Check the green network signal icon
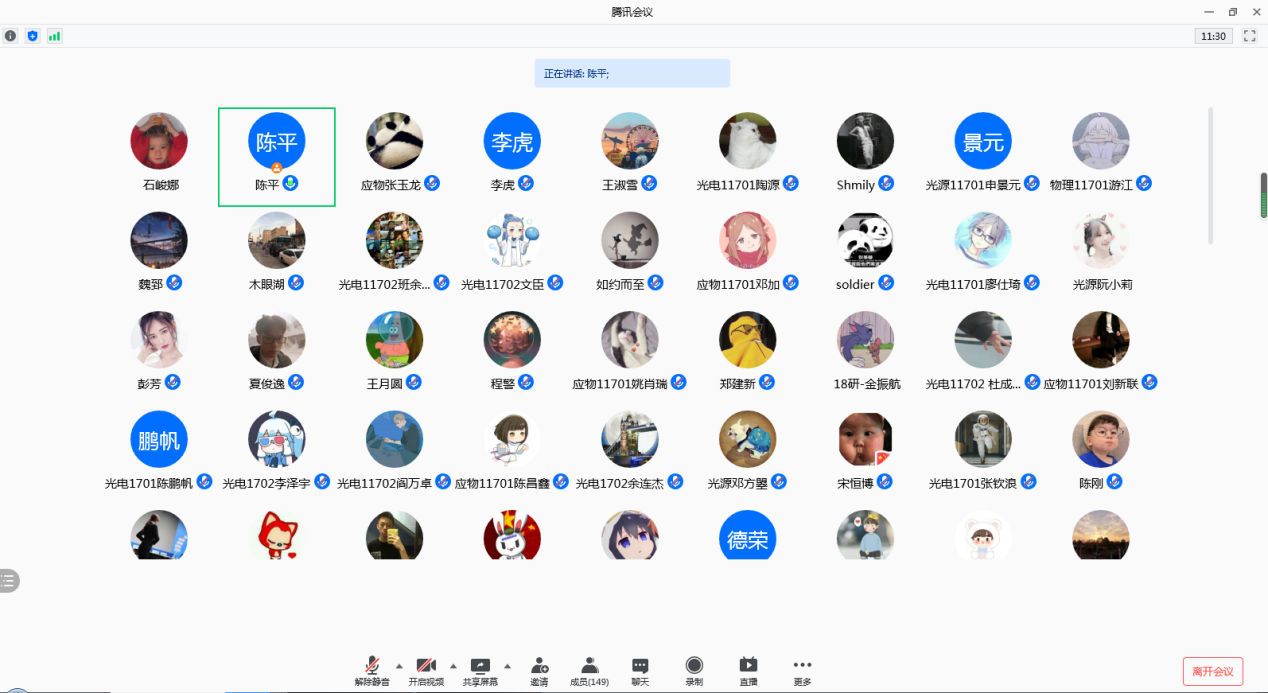Viewport: 1268px width, 693px height. 54,36
